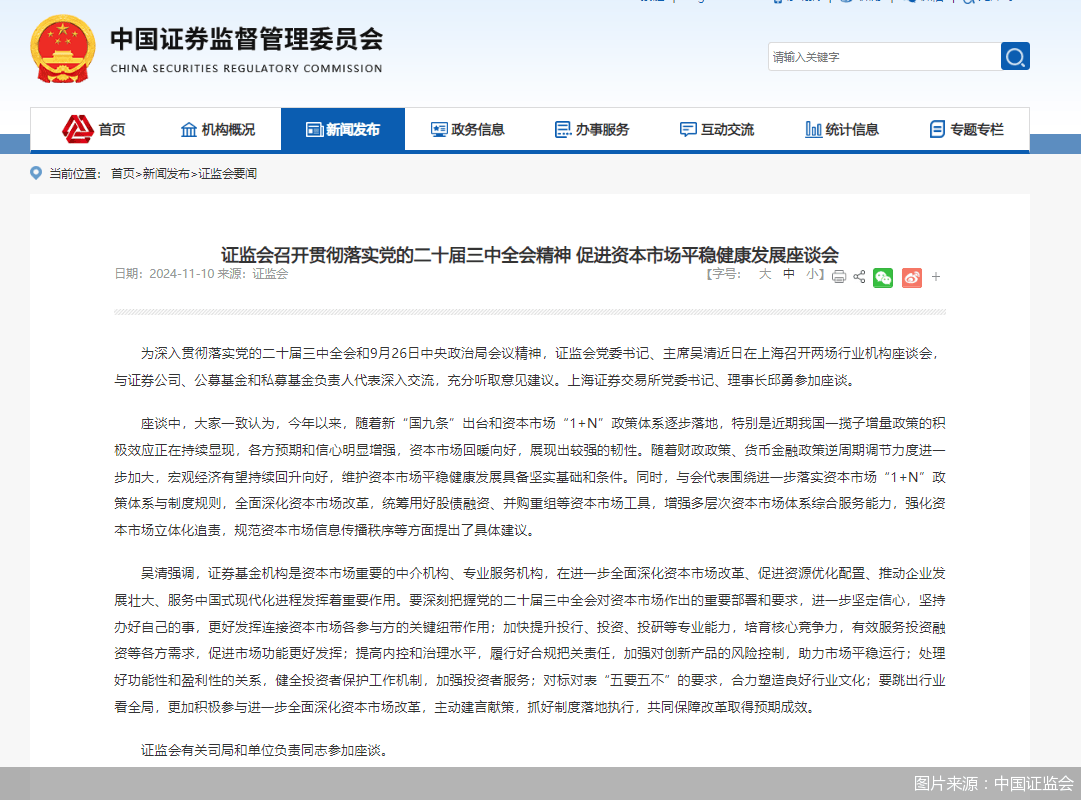Expand more sharing options via plus icon

point(936,277)
